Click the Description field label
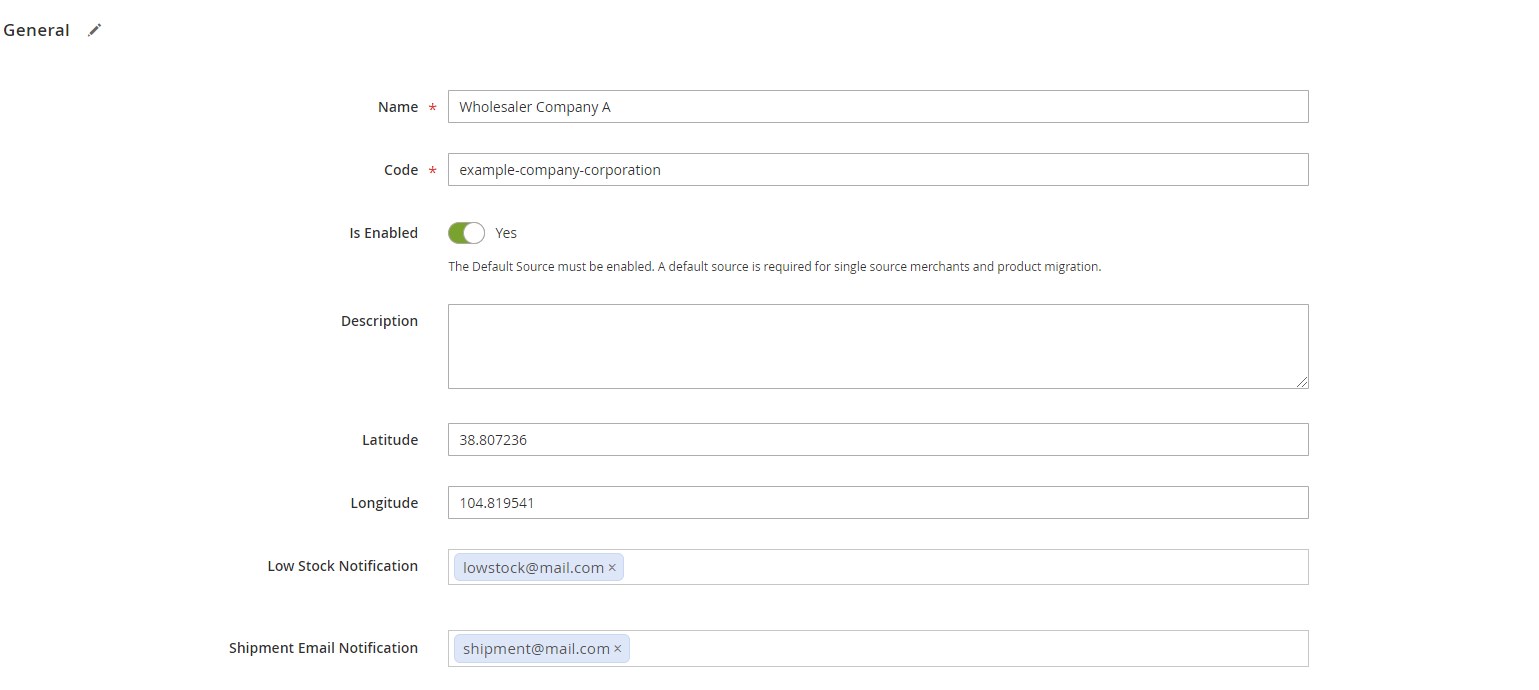Image resolution: width=1539 pixels, height=690 pixels. [379, 321]
